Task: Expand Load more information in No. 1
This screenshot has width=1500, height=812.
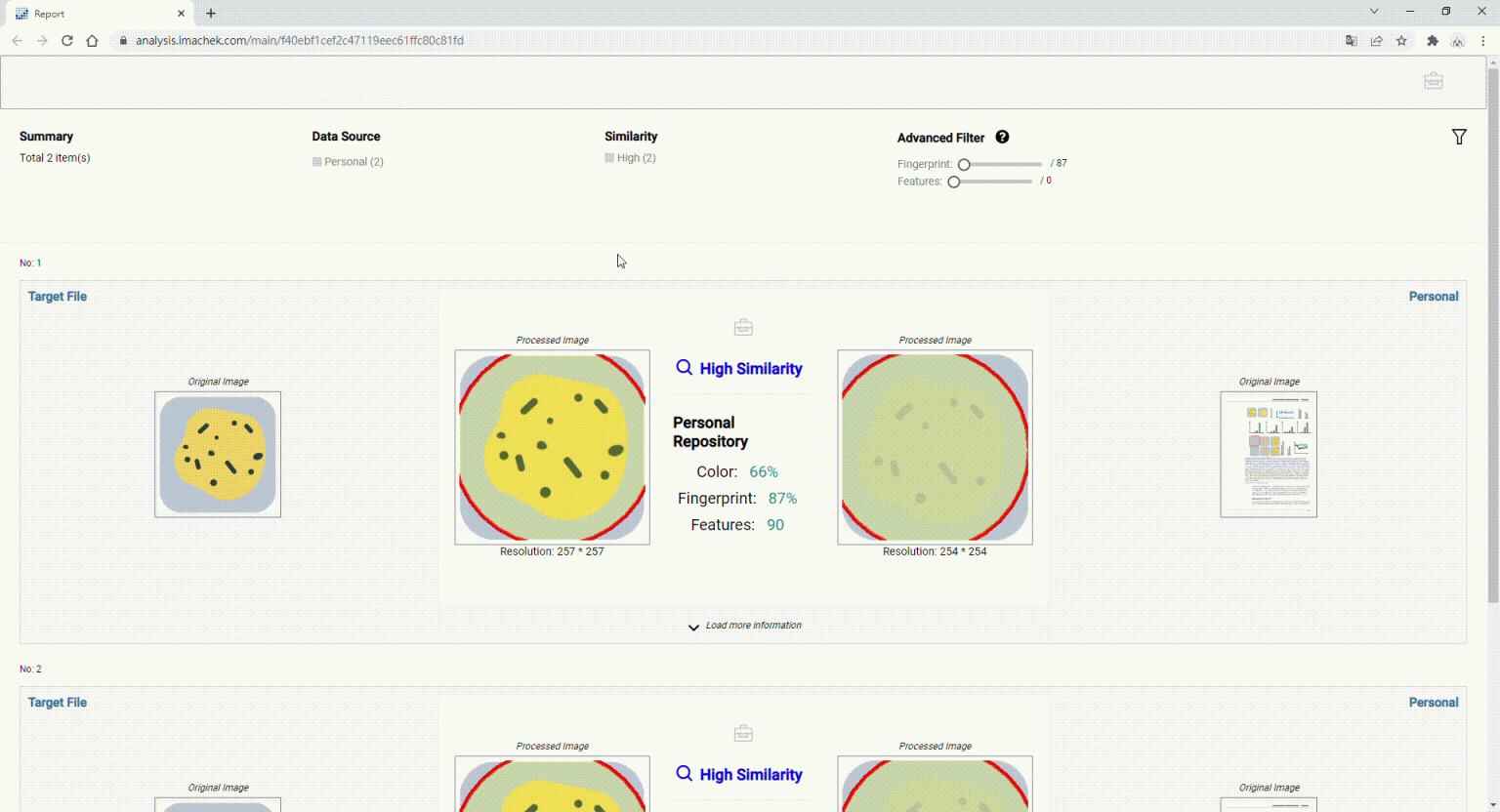Action: [744, 626]
